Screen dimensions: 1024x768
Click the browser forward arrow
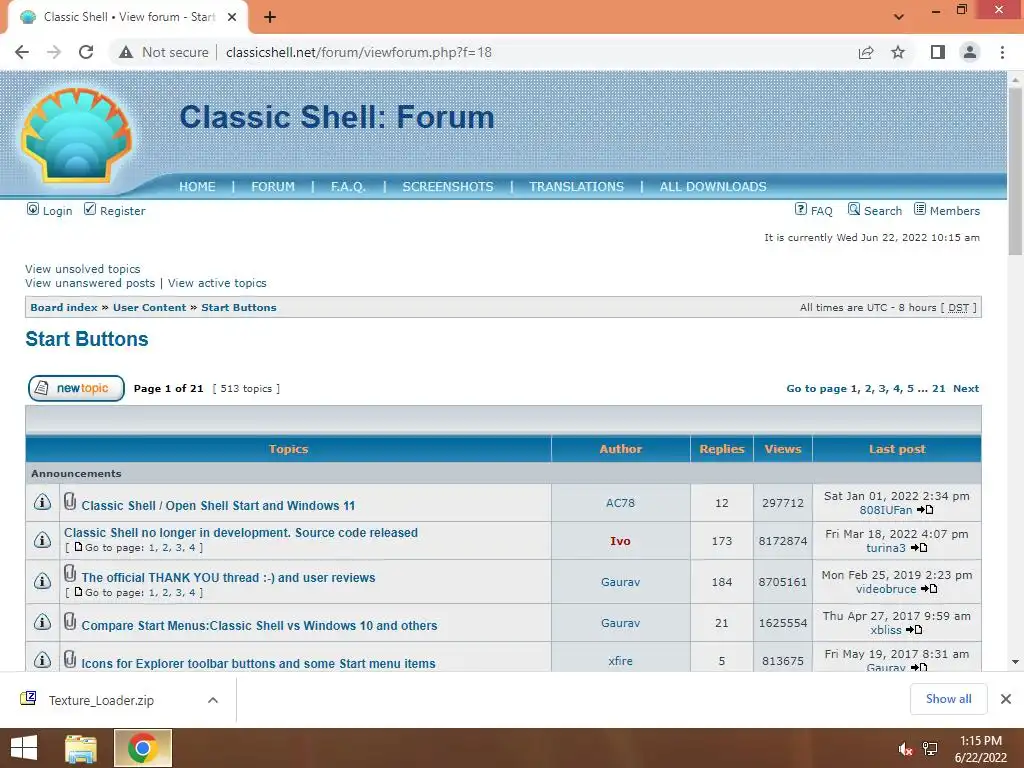(54, 52)
